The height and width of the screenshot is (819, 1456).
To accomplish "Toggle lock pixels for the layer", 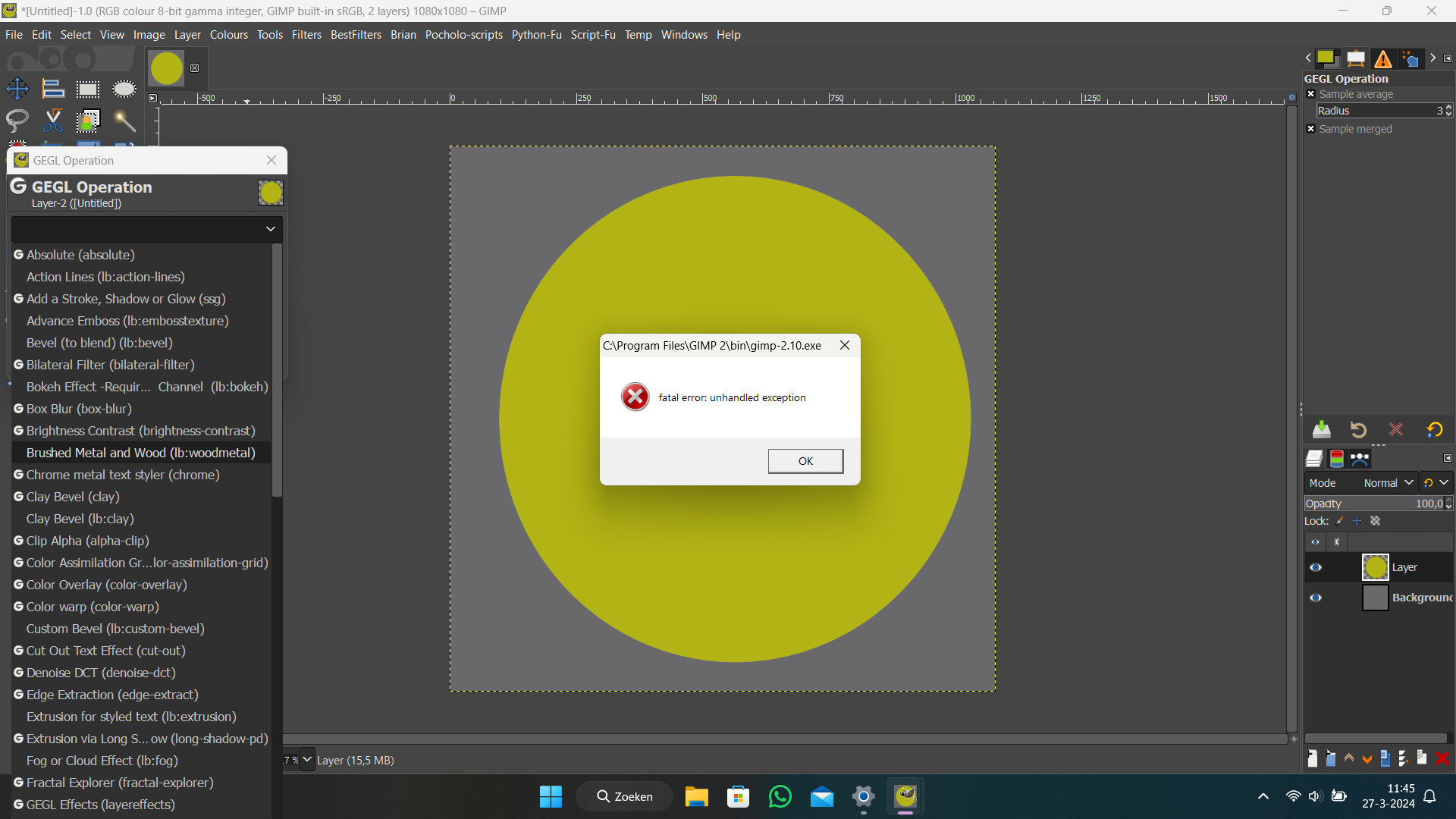I will 1340,521.
